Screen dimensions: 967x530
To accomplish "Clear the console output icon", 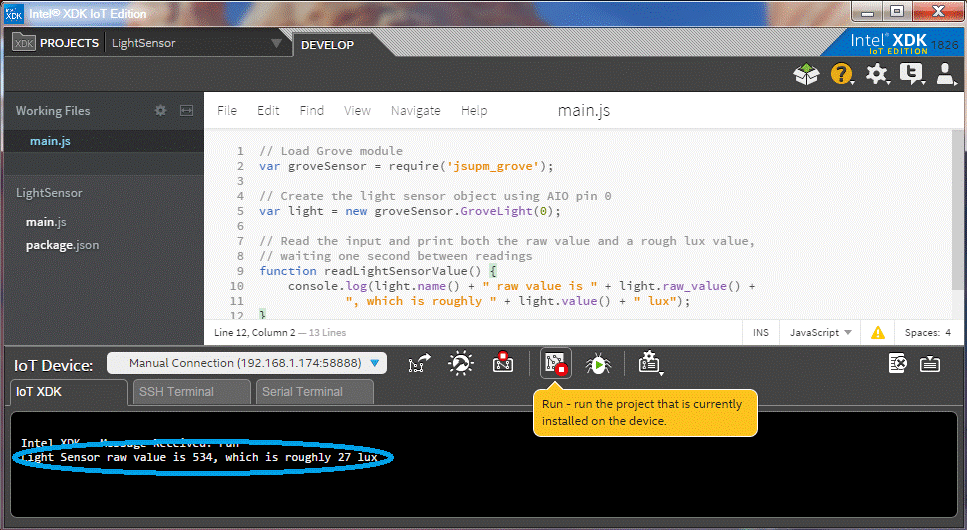I will [897, 363].
